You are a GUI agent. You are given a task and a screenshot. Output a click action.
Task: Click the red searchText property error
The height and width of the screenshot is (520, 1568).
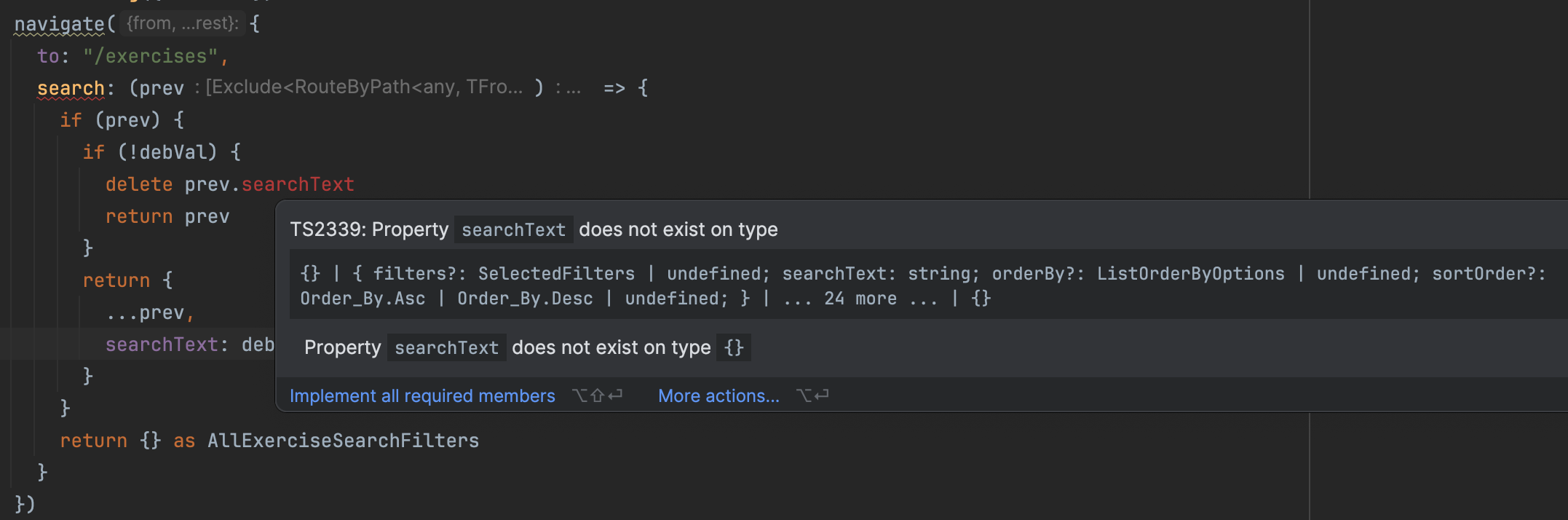[x=298, y=184]
